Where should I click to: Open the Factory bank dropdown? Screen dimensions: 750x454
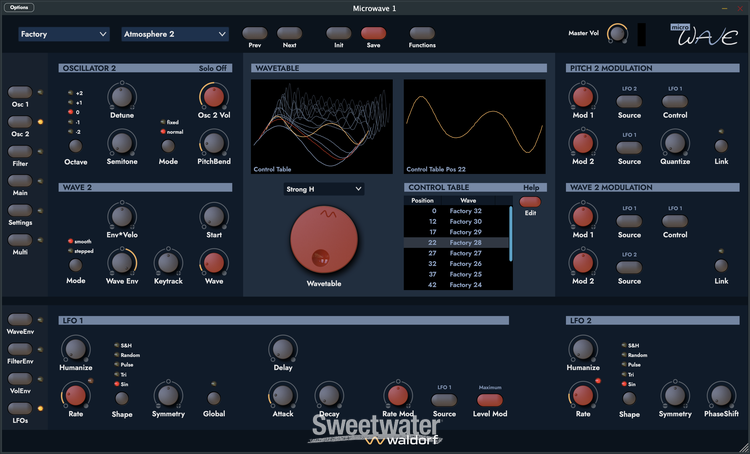[x=64, y=34]
